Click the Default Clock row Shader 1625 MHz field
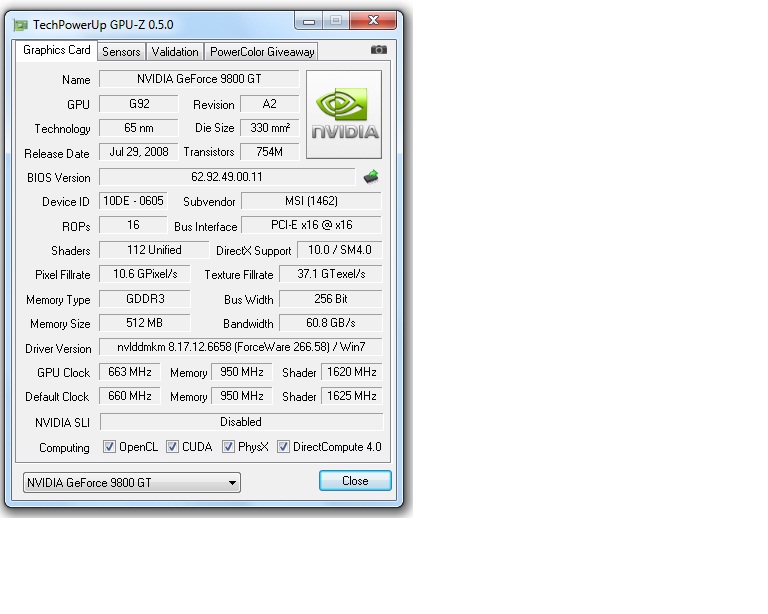768x614 pixels. pyautogui.click(x=352, y=396)
